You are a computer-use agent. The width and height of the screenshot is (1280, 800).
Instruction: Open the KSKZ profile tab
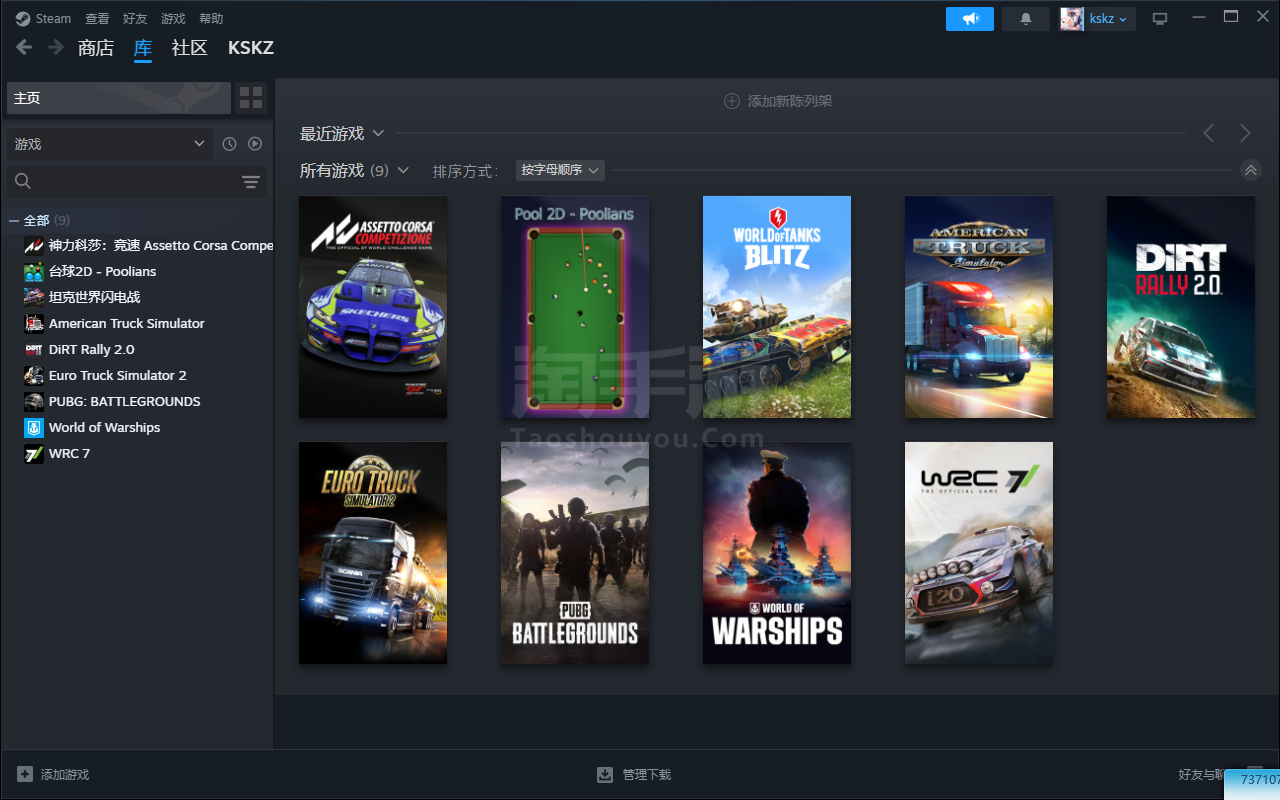[x=251, y=48]
